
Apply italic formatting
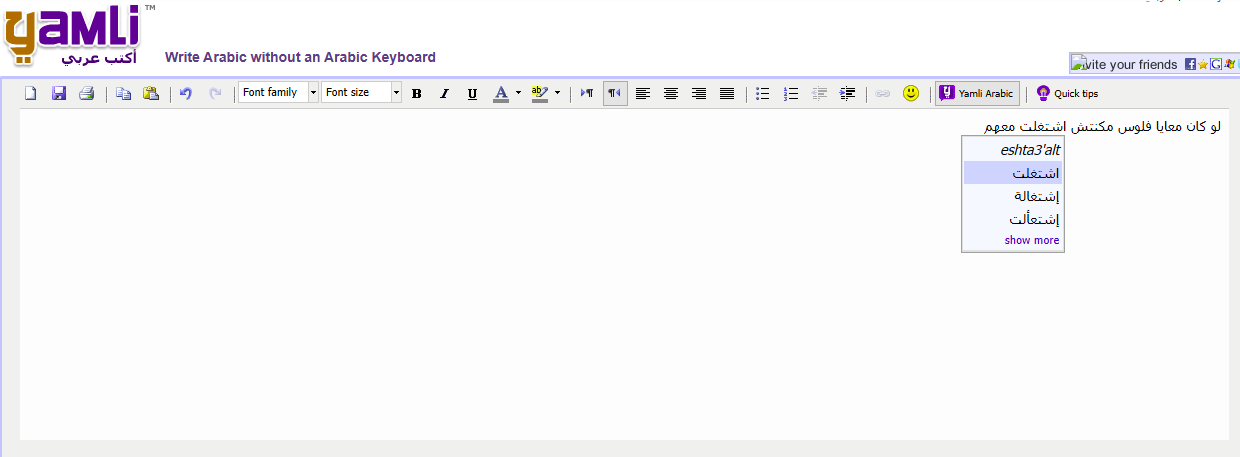pyautogui.click(x=445, y=93)
